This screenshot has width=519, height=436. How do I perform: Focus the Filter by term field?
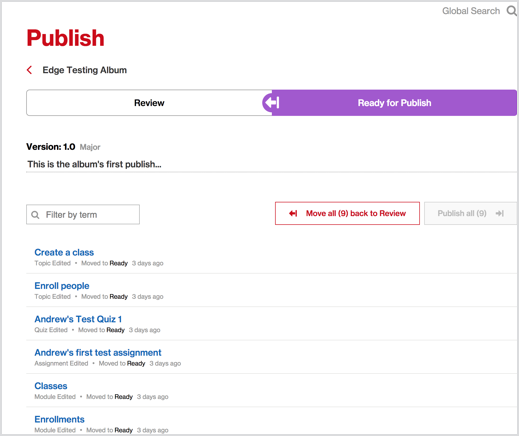83,215
